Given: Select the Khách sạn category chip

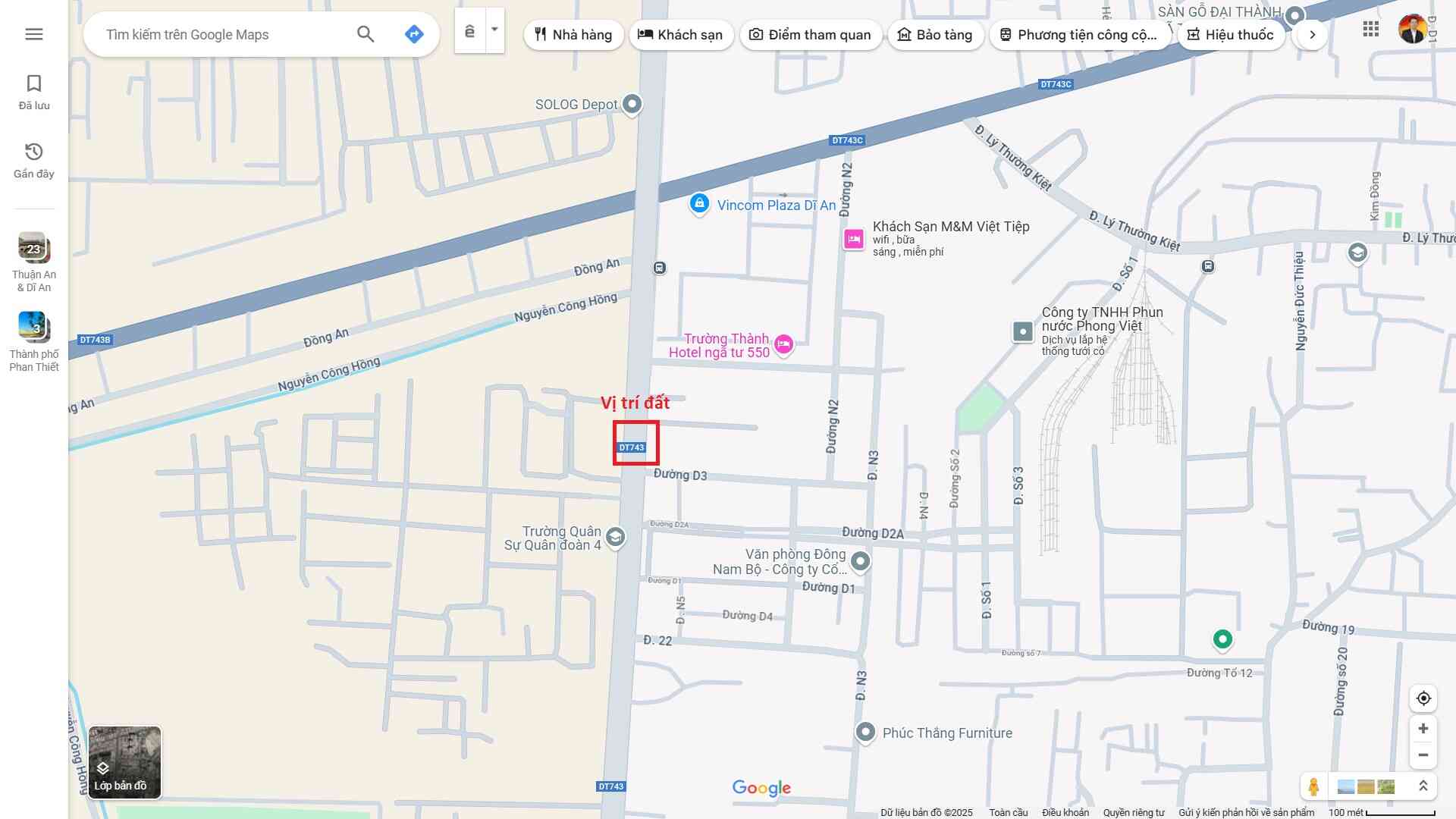Looking at the screenshot, I should coord(680,35).
